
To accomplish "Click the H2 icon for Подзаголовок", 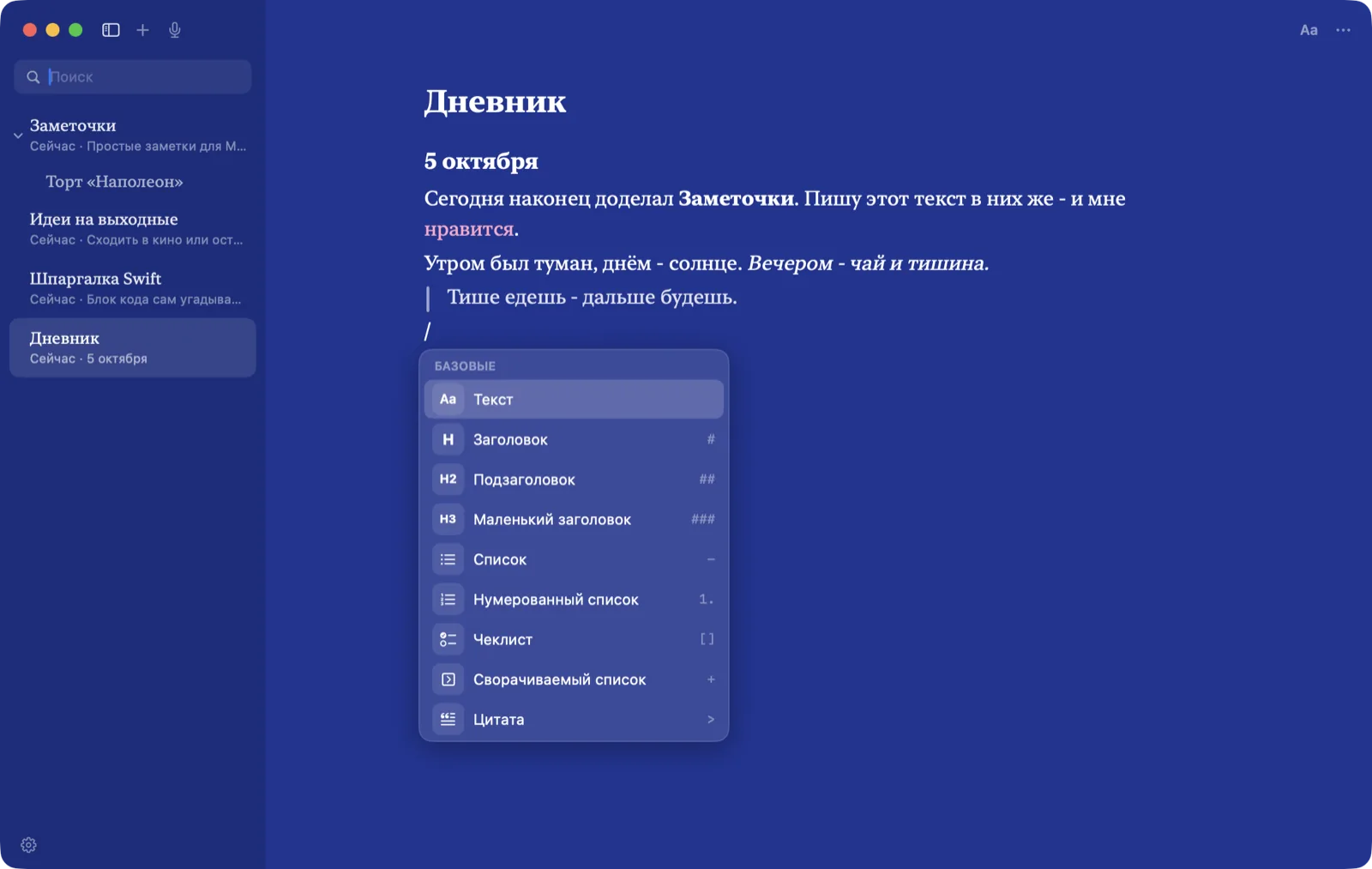I will click(448, 480).
